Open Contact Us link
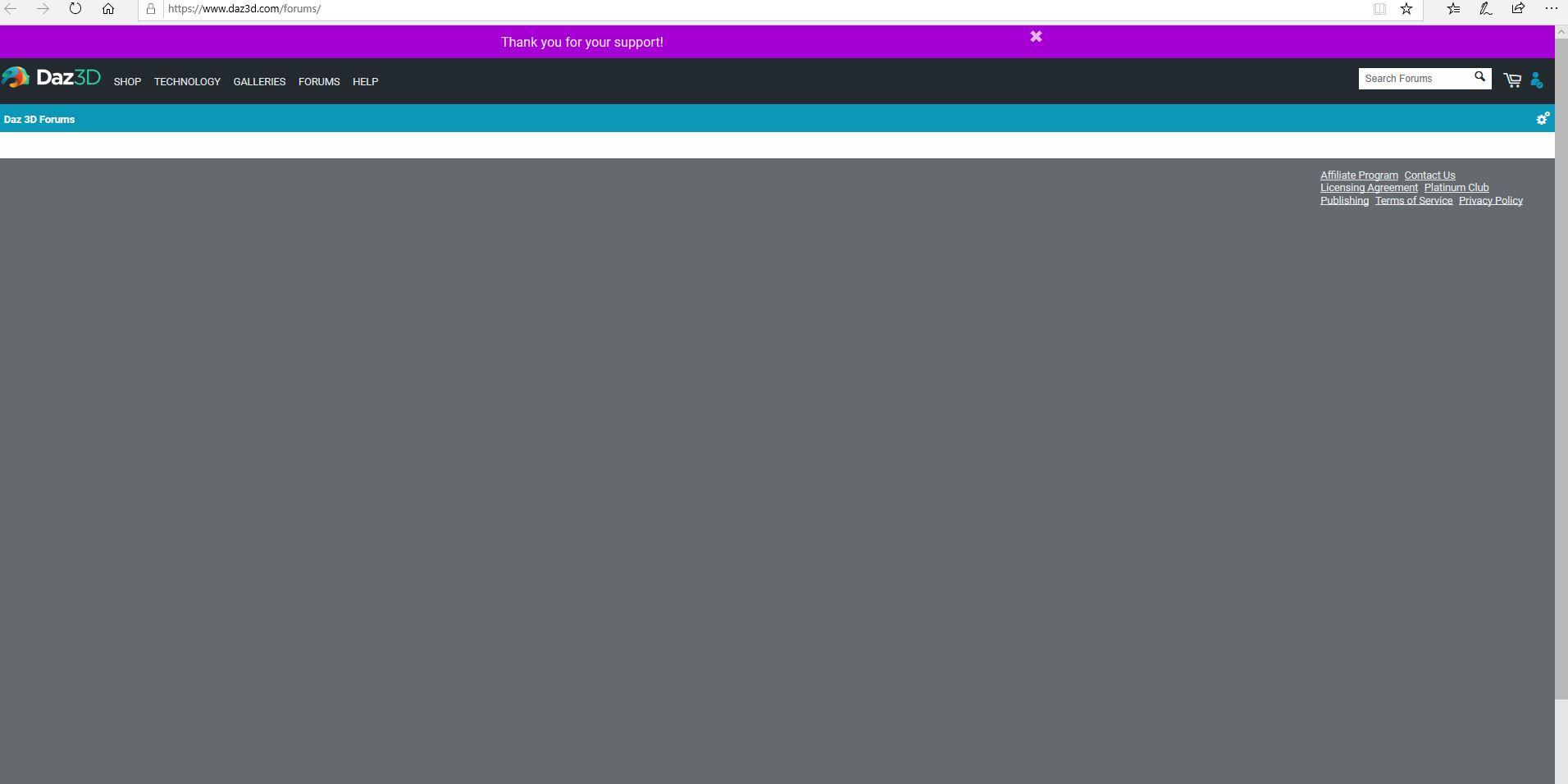 point(1429,175)
